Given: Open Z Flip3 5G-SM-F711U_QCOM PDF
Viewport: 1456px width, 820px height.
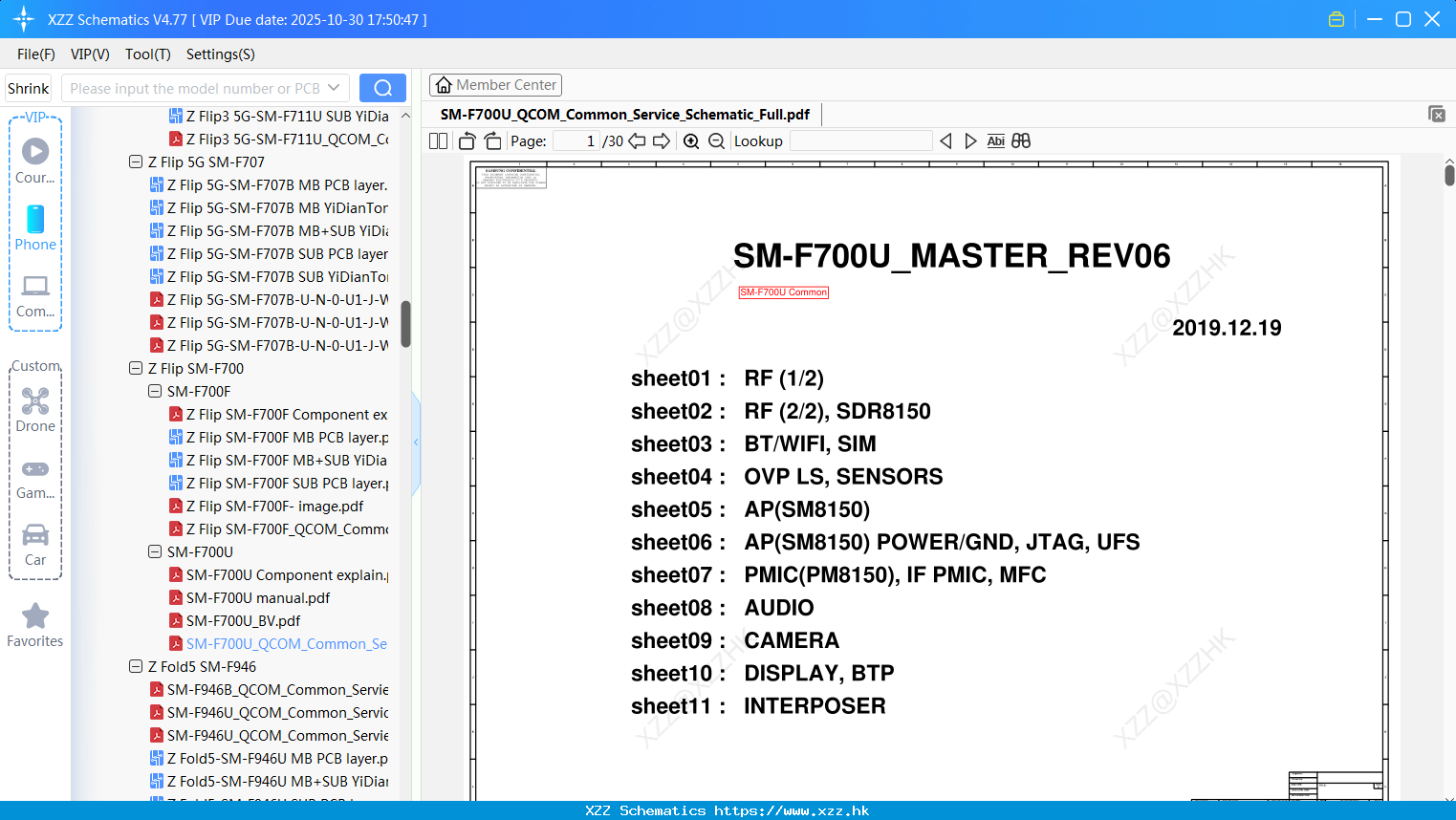Looking at the screenshot, I should (x=279, y=139).
